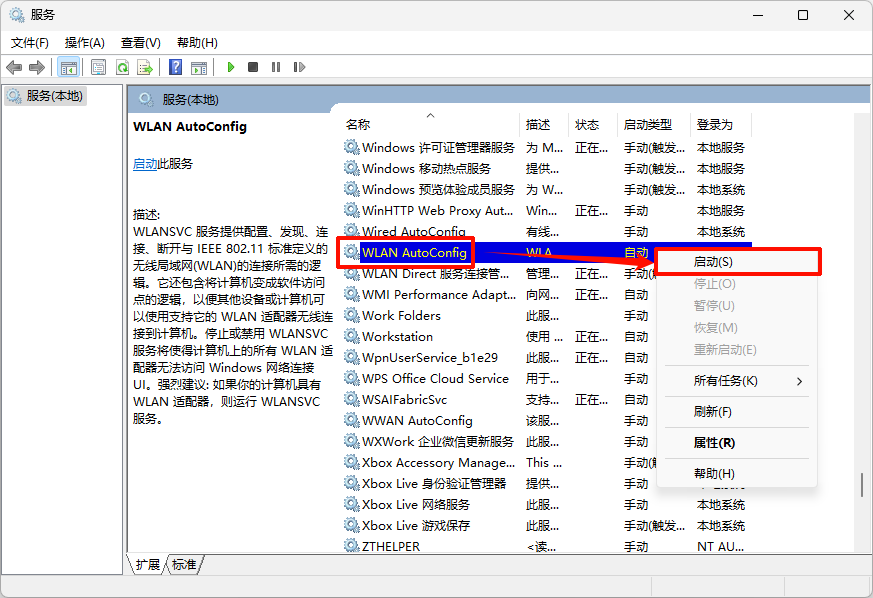Viewport: 873px width, 598px height.
Task: Open the 帮助(H) menu in menu bar
Action: pyautogui.click(x=197, y=43)
